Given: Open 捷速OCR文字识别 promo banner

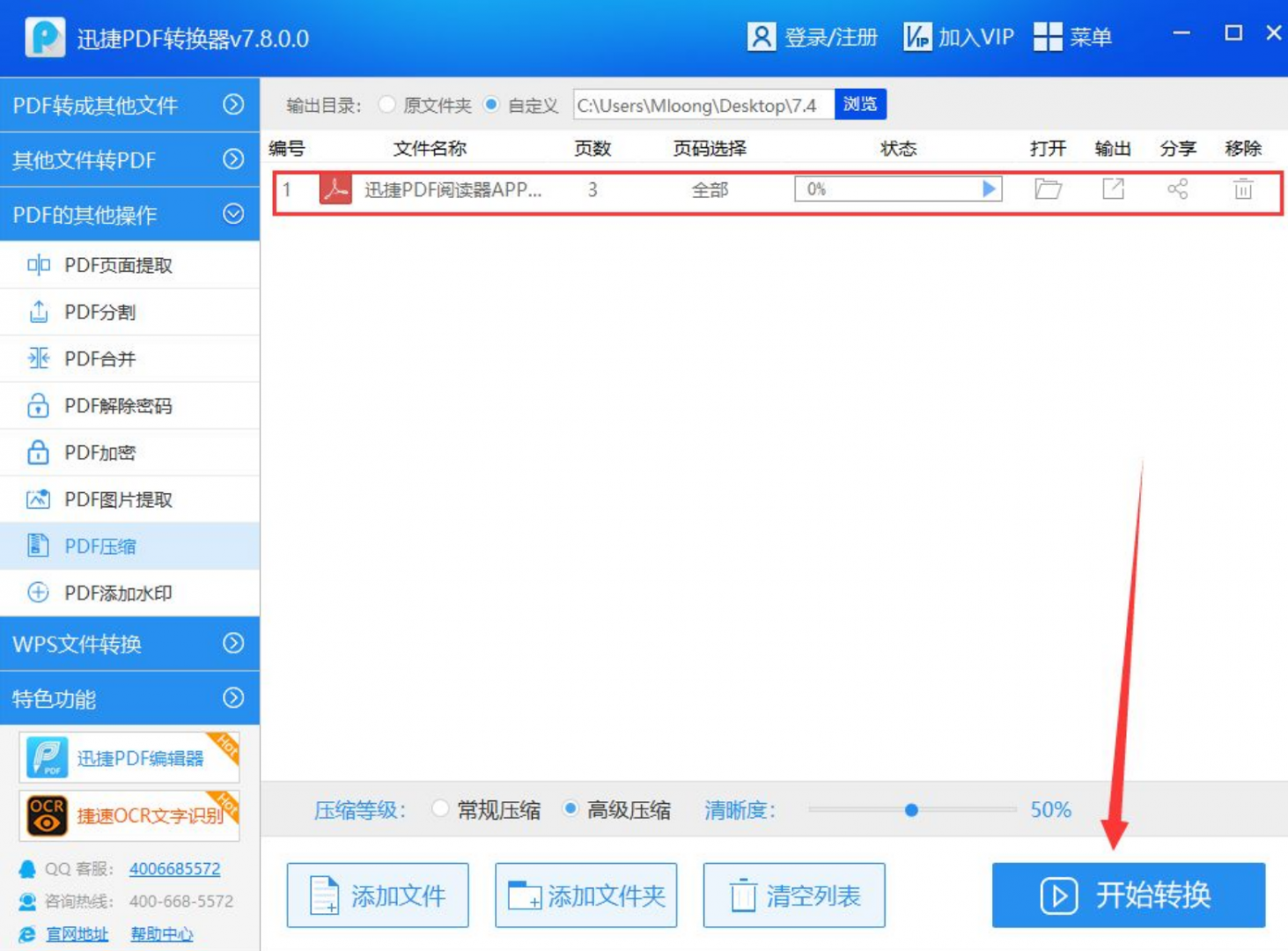Looking at the screenshot, I should coord(129,816).
